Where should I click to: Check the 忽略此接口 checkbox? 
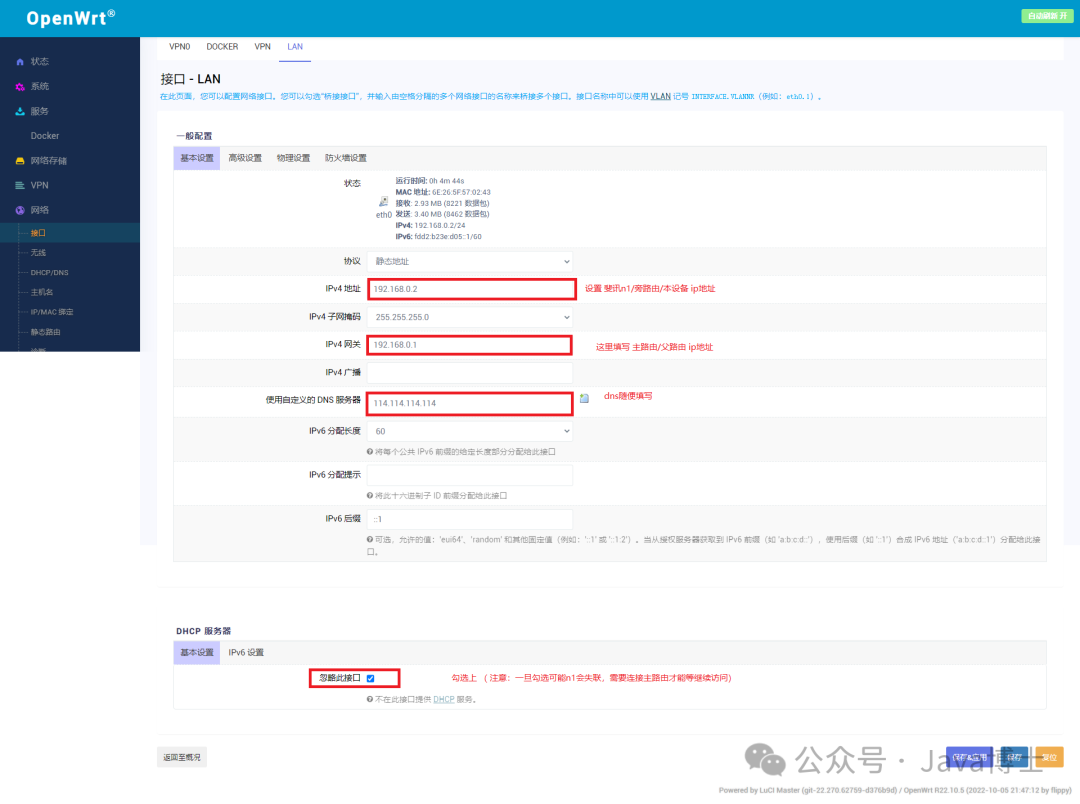pos(370,677)
